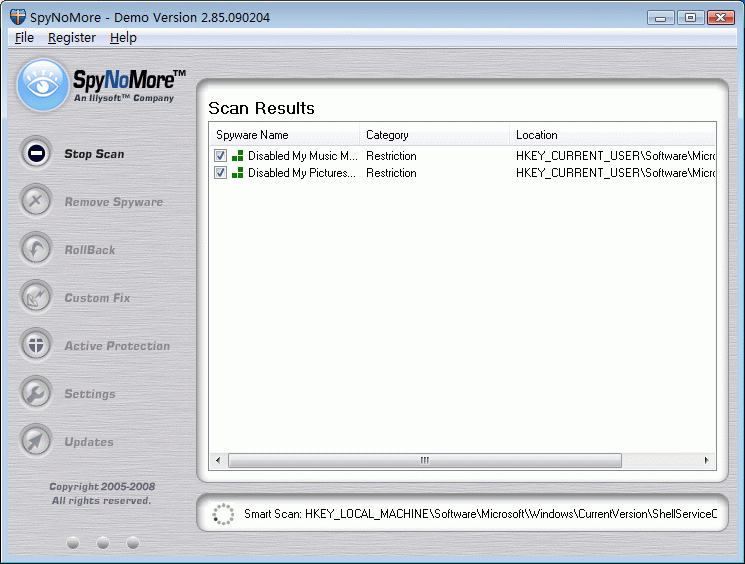Click the registry location of My Pictures row
745x564 pixels.
point(615,173)
